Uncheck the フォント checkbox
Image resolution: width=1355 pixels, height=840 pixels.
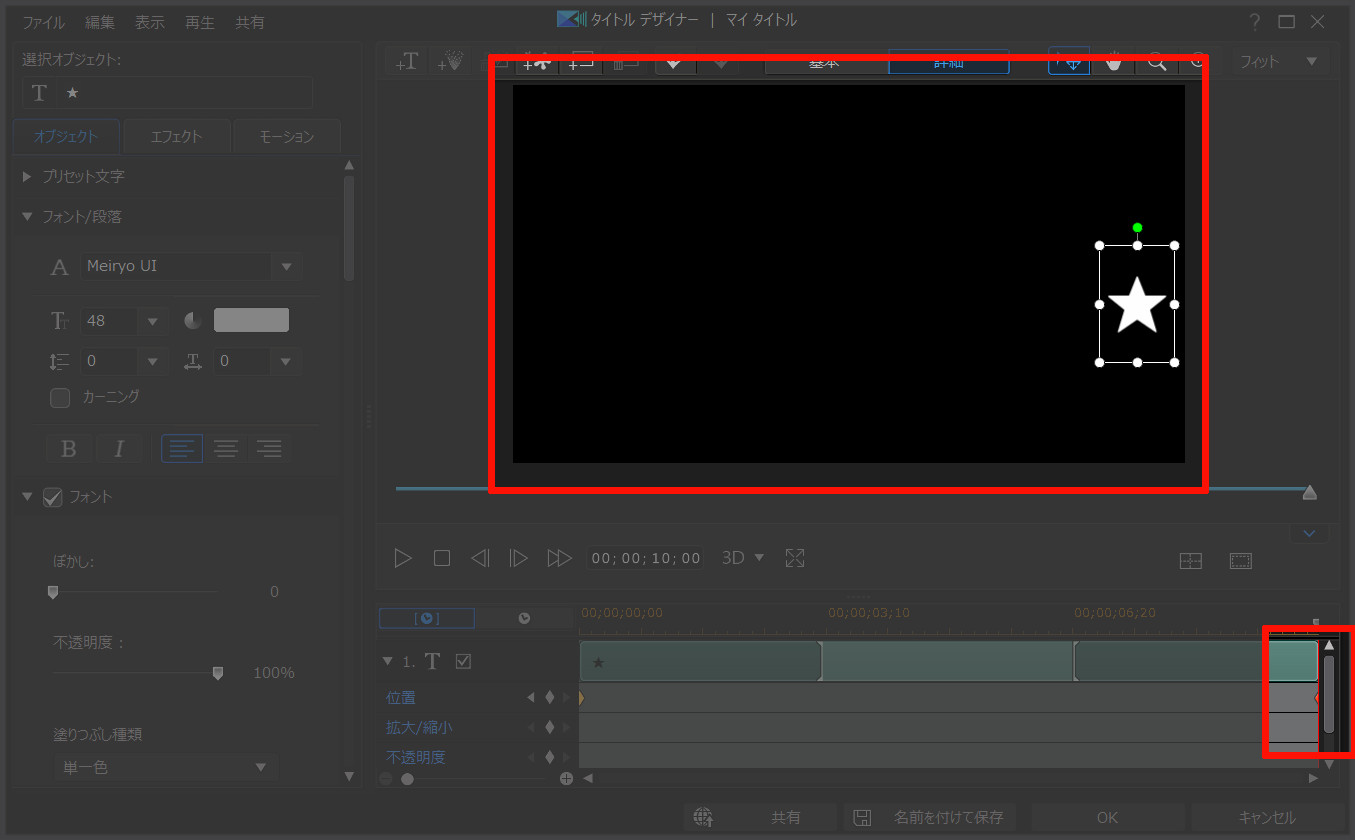point(53,497)
